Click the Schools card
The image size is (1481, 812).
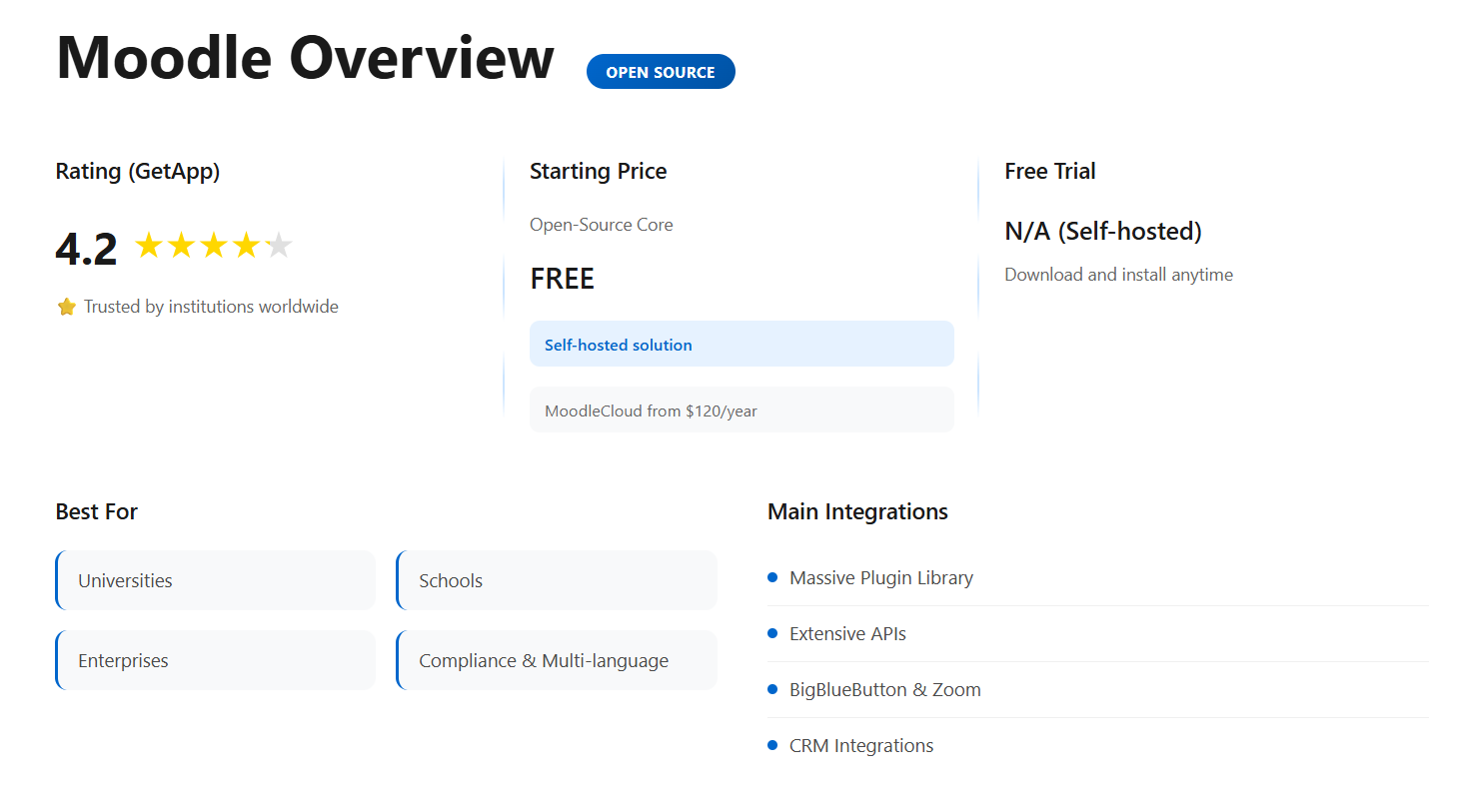click(557, 580)
